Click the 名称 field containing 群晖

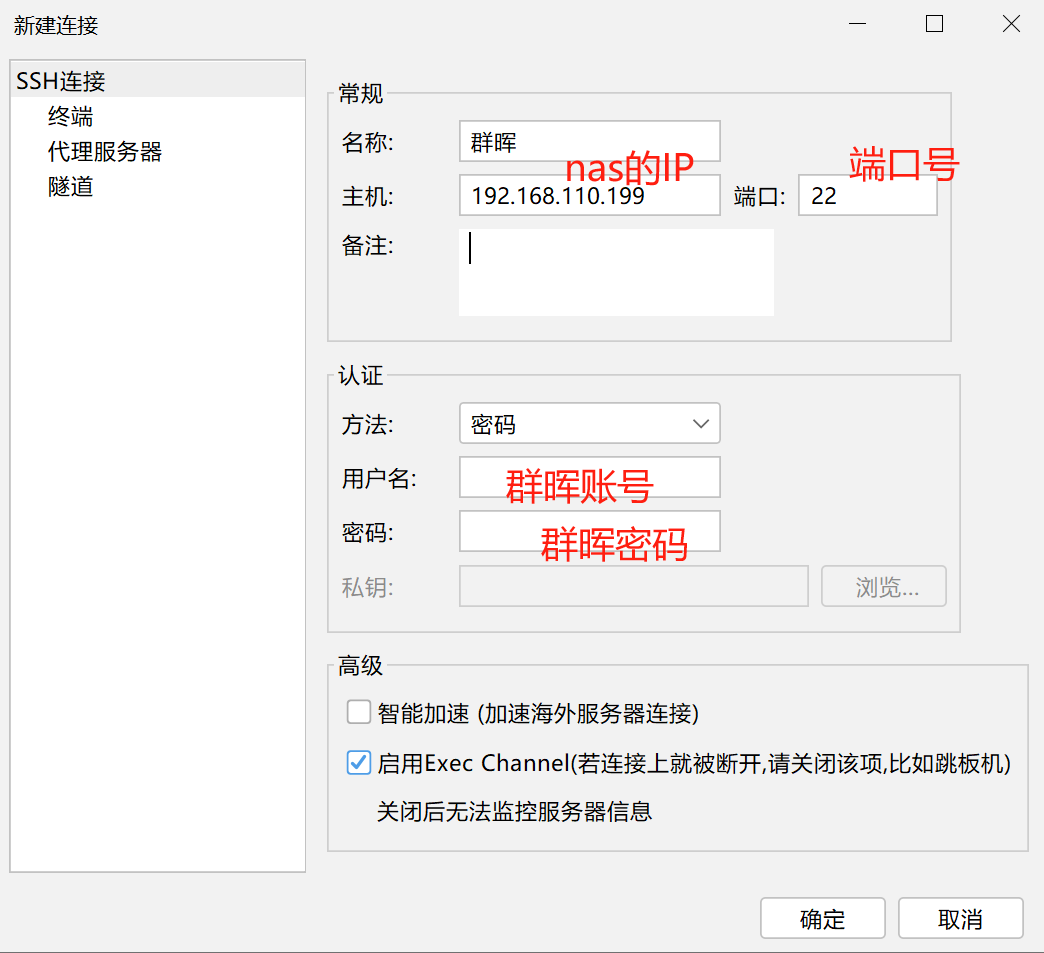tap(589, 142)
